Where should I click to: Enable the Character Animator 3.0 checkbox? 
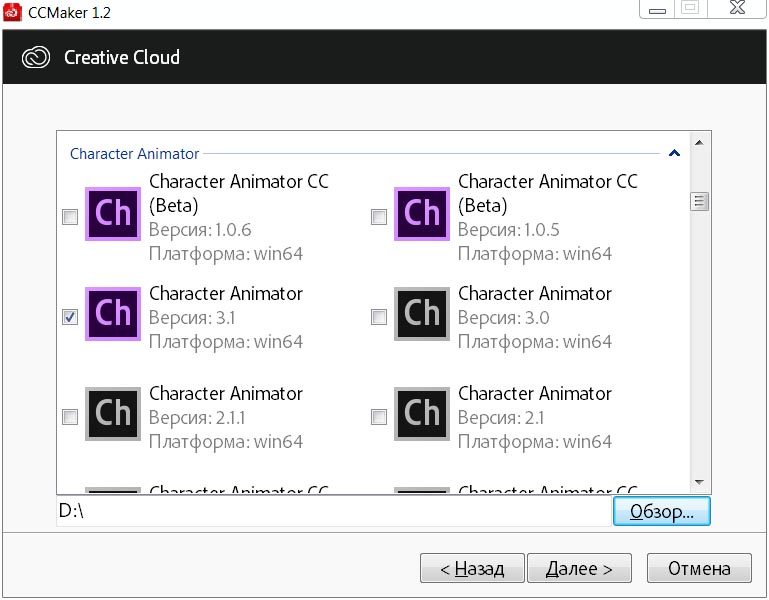[379, 317]
